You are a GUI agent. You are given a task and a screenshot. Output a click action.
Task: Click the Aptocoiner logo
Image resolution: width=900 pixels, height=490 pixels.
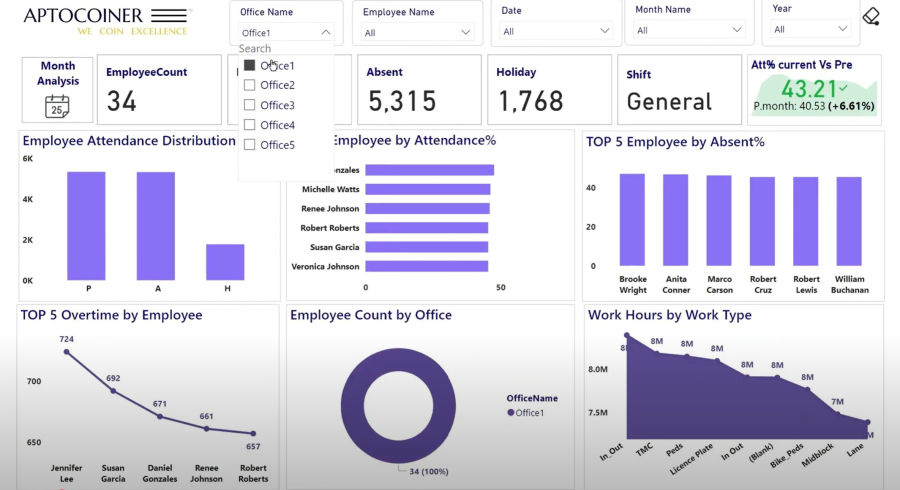(x=105, y=21)
